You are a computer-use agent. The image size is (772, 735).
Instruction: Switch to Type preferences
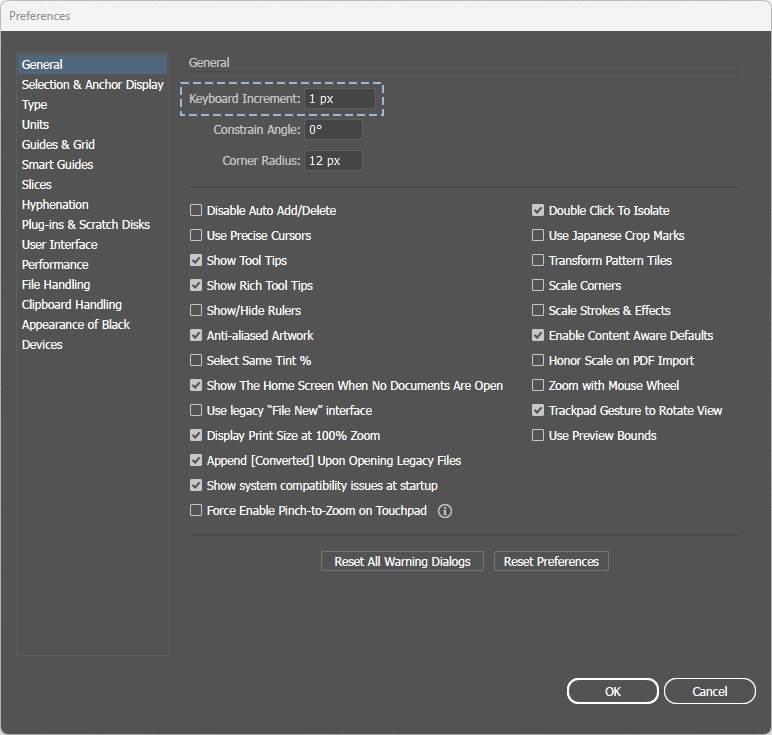pos(93,105)
